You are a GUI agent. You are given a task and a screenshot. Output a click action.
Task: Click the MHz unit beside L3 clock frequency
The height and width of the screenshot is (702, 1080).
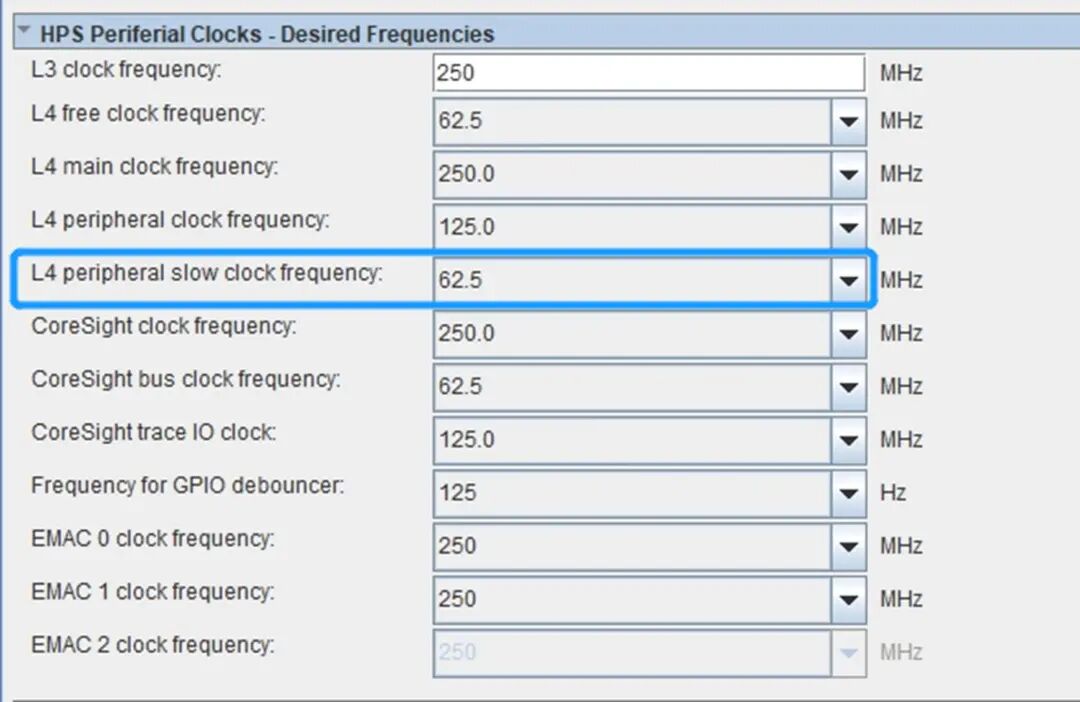[902, 71]
